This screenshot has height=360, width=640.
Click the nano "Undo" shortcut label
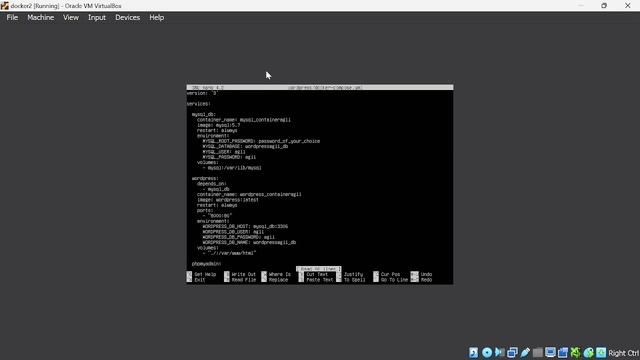click(426, 274)
